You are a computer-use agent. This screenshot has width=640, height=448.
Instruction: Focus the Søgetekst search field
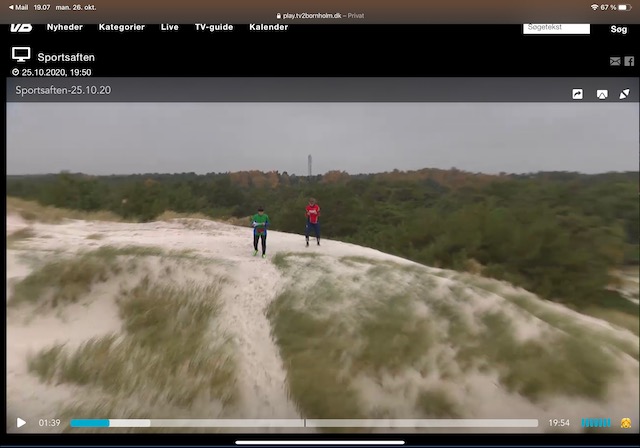(x=556, y=28)
